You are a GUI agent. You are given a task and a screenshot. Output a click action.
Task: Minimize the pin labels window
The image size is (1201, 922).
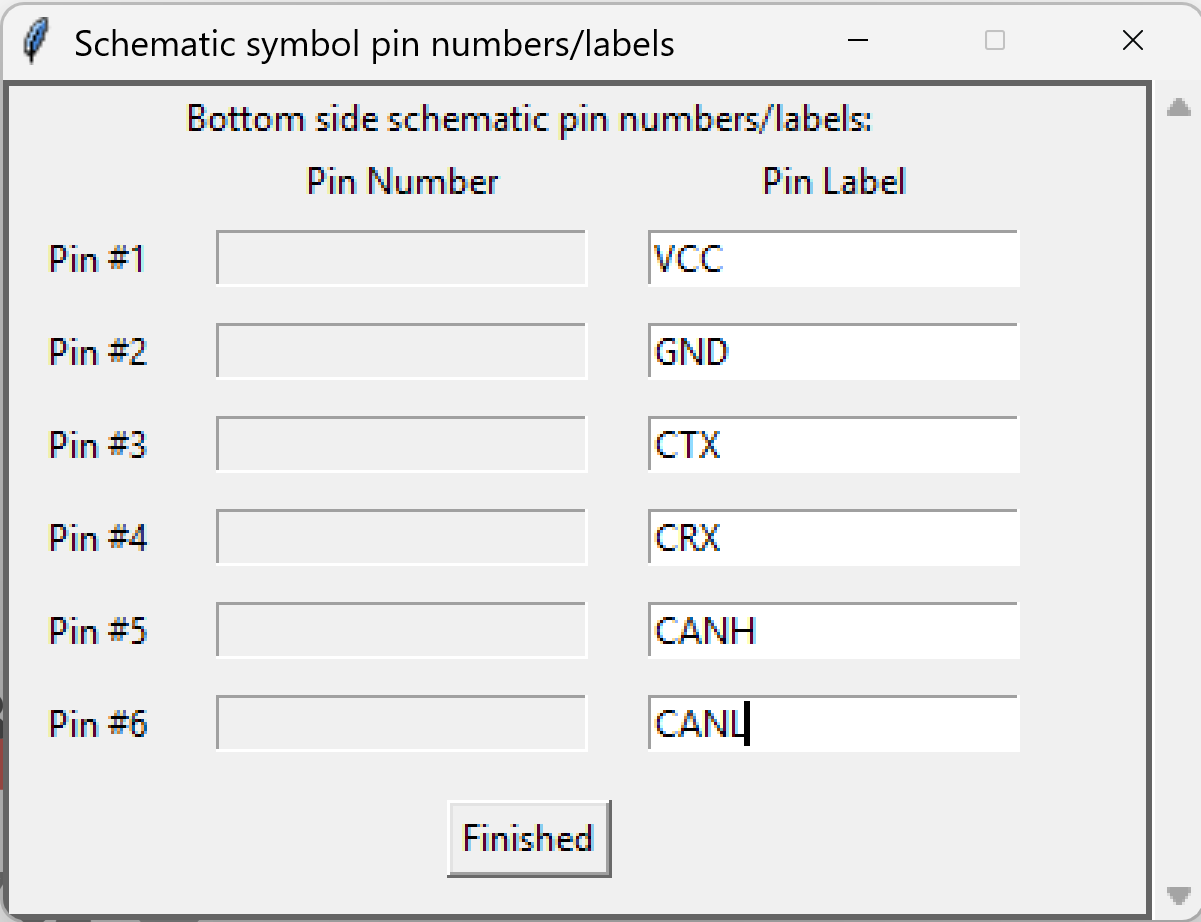coord(857,41)
